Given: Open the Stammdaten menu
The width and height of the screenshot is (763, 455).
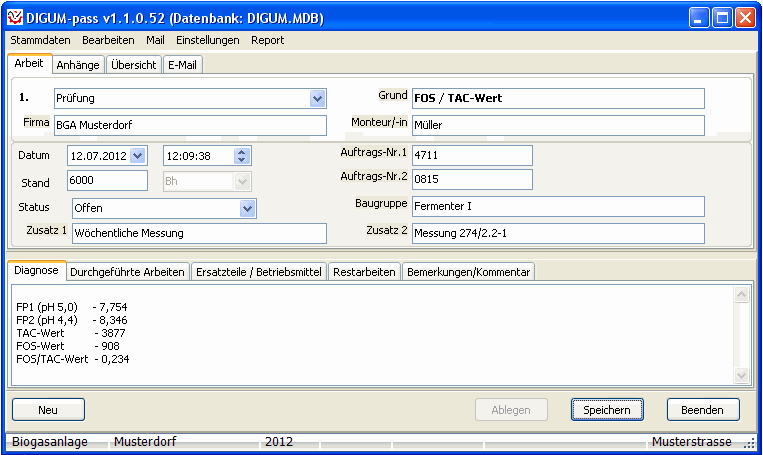Looking at the screenshot, I should [40, 40].
